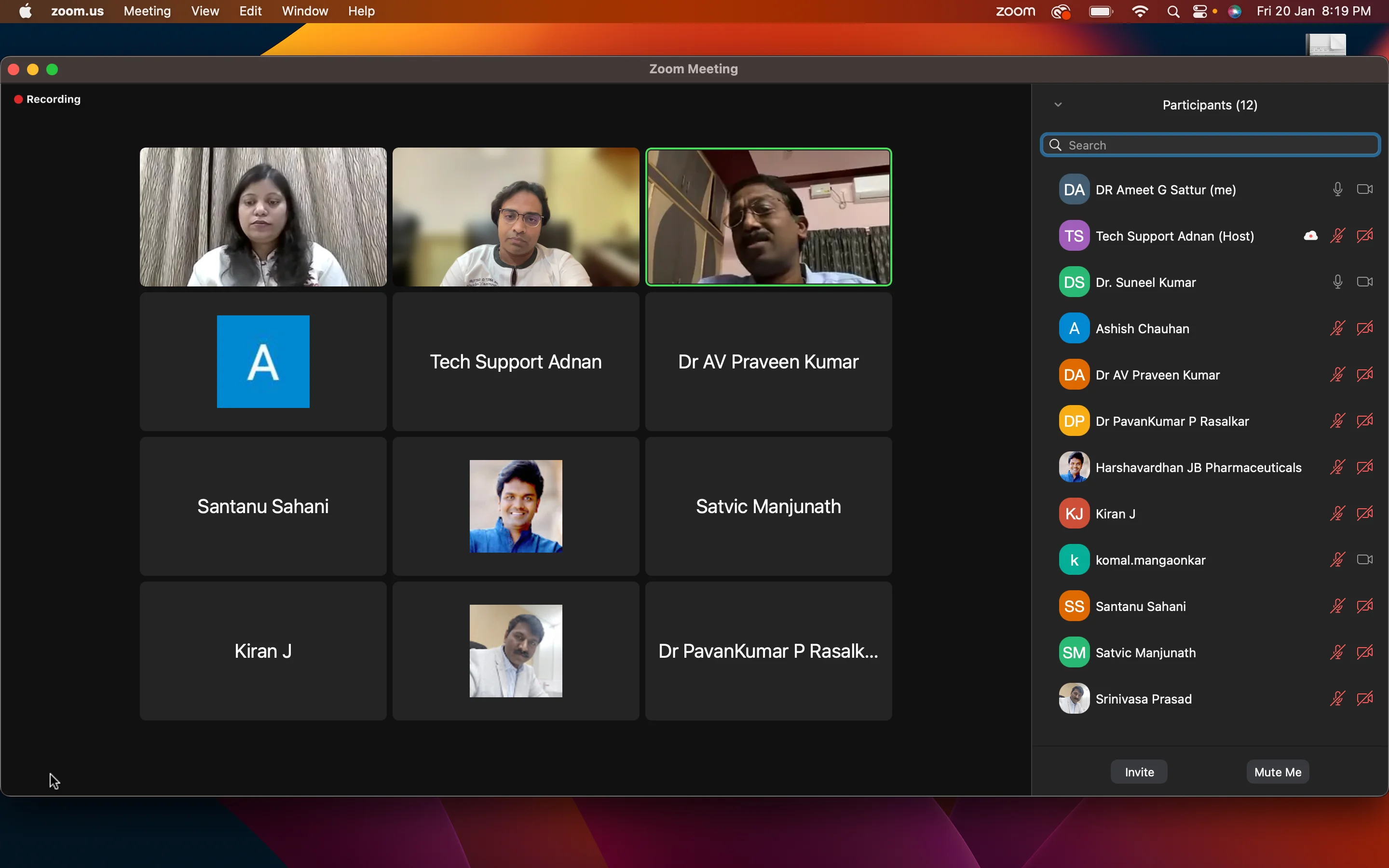1389x868 pixels.
Task: Open the Apple menu
Action: [25, 11]
